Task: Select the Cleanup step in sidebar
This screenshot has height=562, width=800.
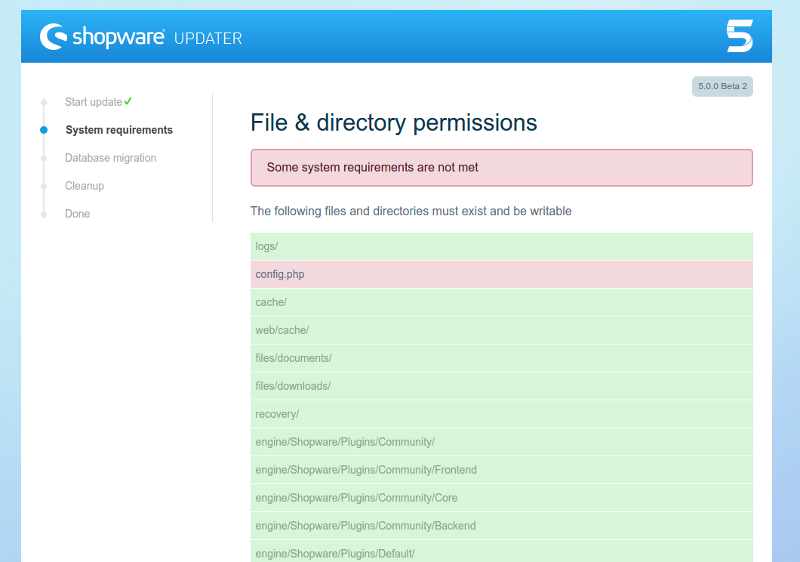Action: [84, 186]
